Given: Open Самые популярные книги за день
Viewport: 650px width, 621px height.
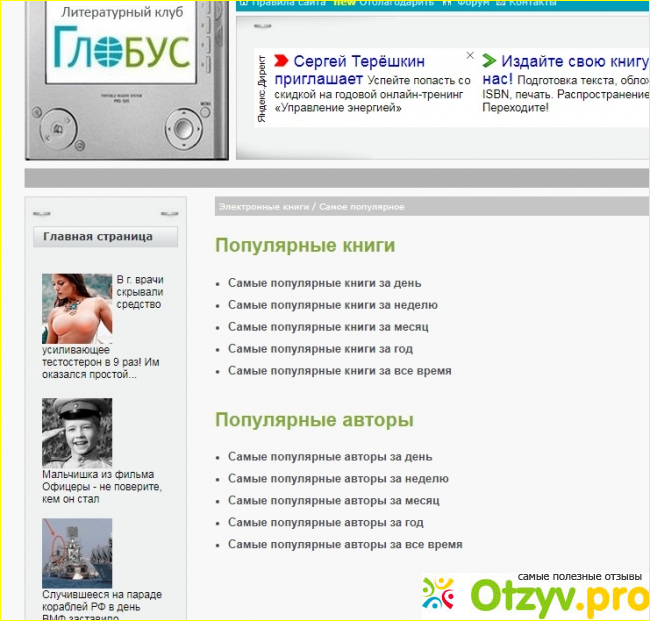Looking at the screenshot, I should pyautogui.click(x=324, y=283).
